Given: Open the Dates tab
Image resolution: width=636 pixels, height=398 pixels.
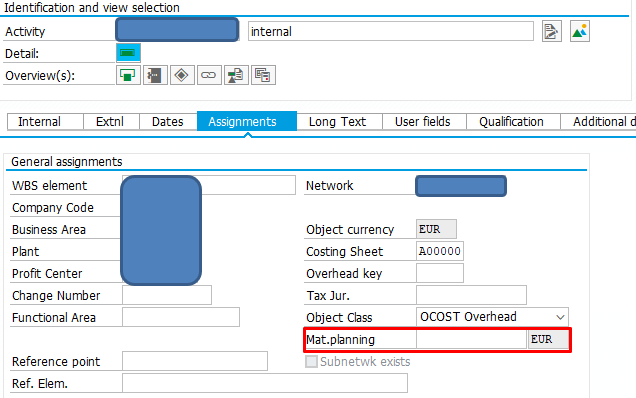Looking at the screenshot, I should point(168,122).
